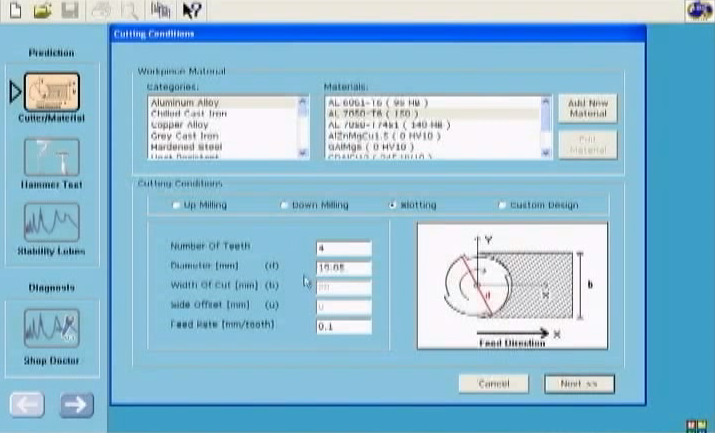Select the Down Milling radio button
The width and height of the screenshot is (715, 433).
[x=284, y=205]
